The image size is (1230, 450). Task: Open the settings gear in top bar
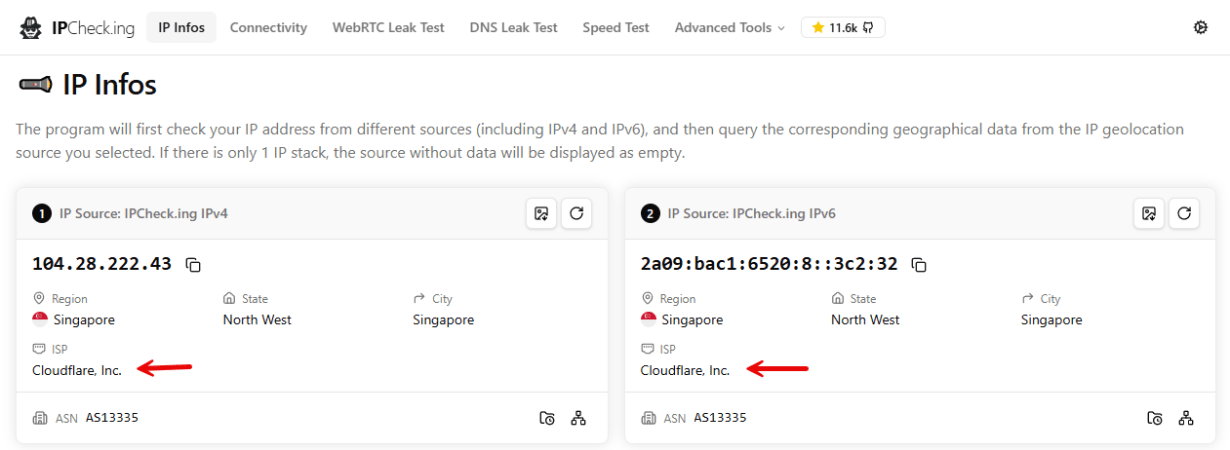[x=1201, y=28]
